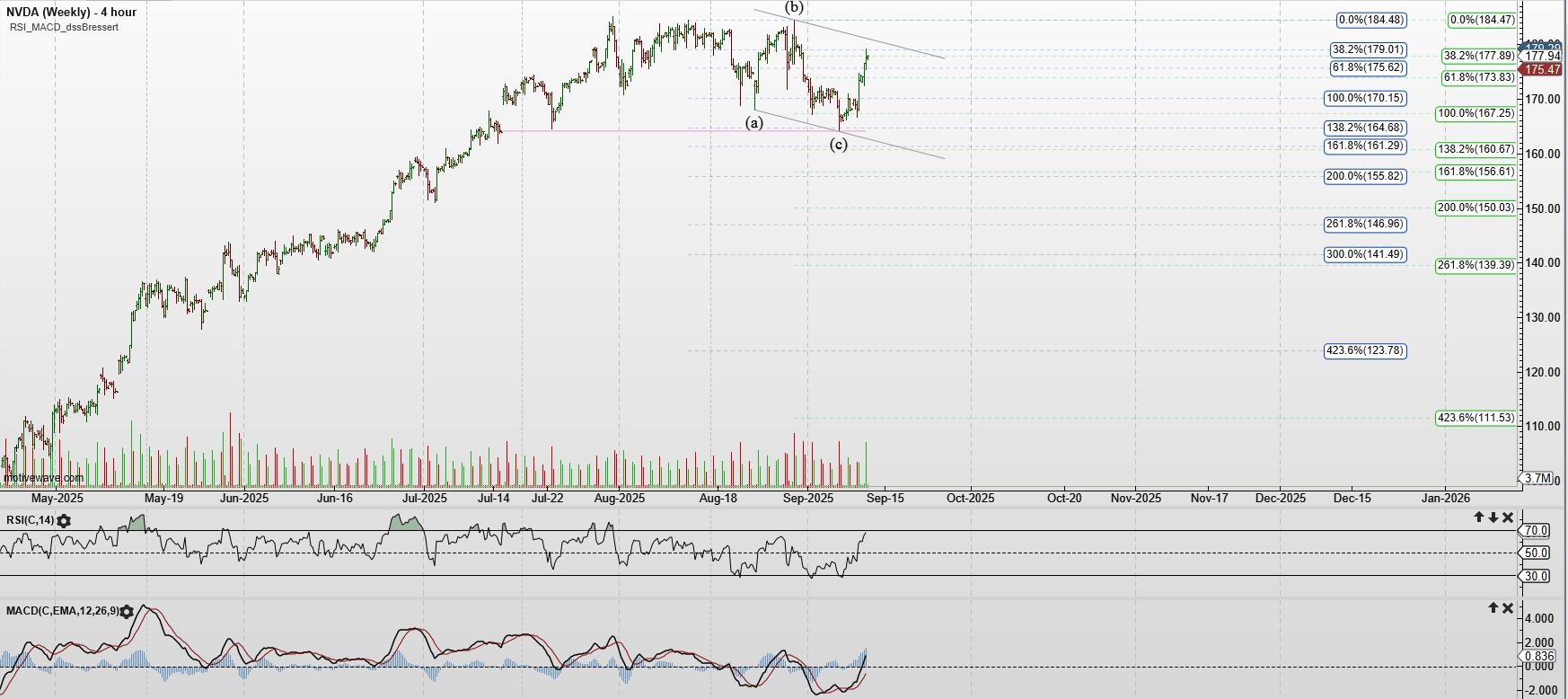Open MACD study settings gear
This screenshot has height=699, width=1568.
click(127, 611)
